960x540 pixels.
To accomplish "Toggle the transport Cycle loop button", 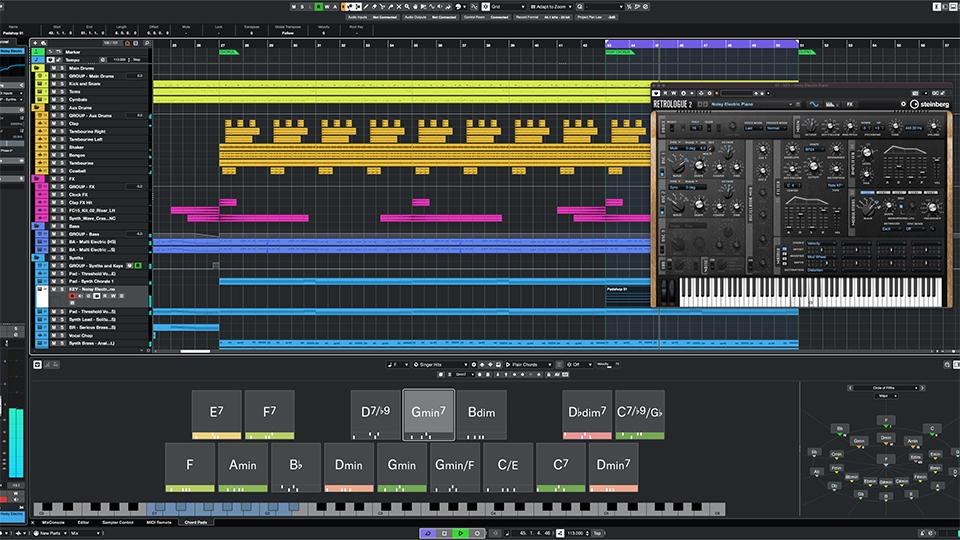I will pyautogui.click(x=428, y=533).
